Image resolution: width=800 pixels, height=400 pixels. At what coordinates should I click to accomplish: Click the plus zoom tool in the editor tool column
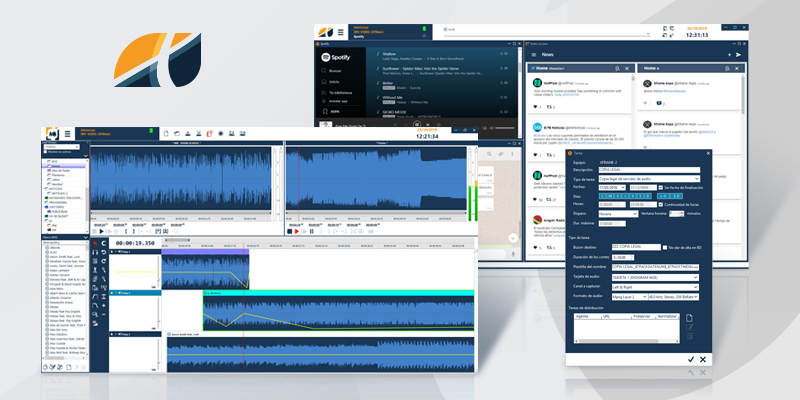coord(104,306)
